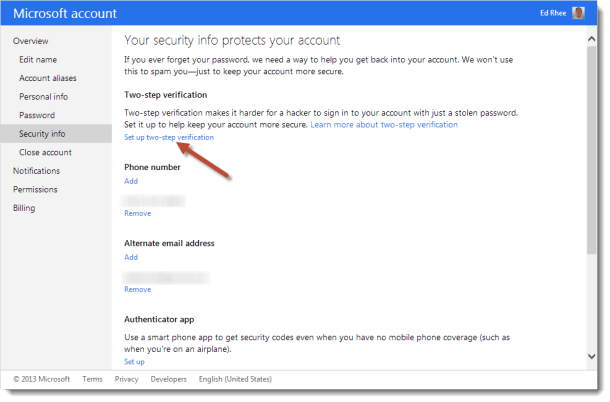This screenshot has height=402, width=610.
Task: Open Account aliases page
Action: point(47,78)
